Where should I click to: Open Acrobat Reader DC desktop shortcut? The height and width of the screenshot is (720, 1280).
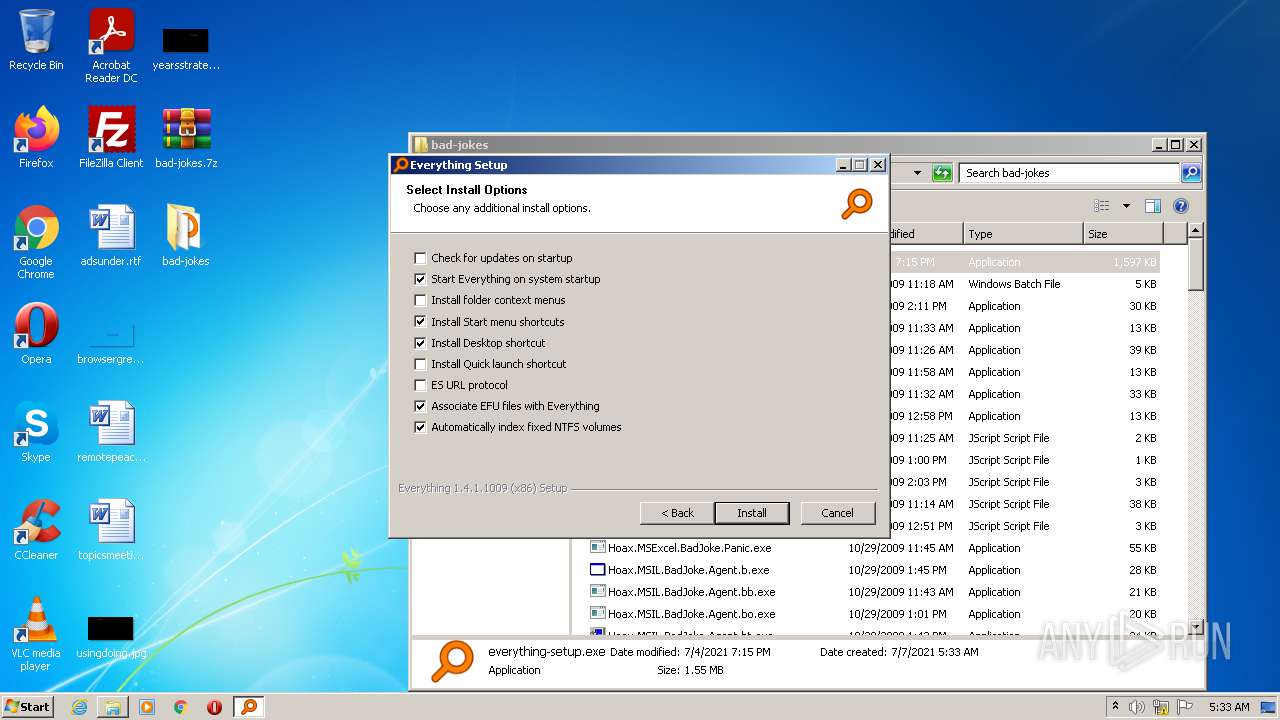click(x=111, y=45)
